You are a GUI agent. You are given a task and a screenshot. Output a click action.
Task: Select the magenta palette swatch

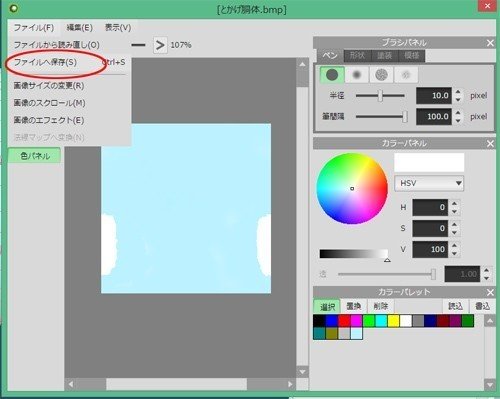coord(356,321)
